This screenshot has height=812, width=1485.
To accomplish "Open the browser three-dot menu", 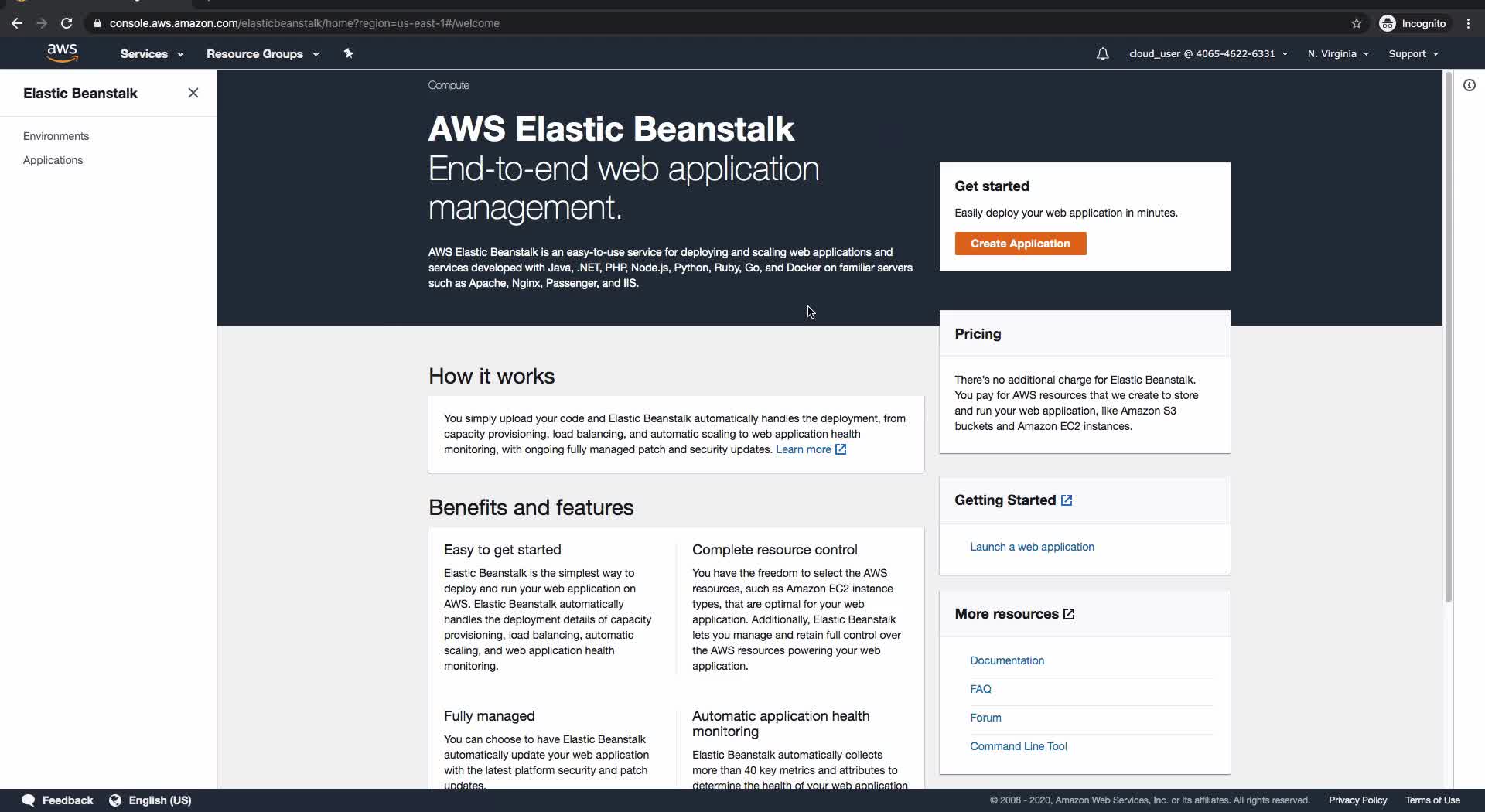I will point(1468,23).
